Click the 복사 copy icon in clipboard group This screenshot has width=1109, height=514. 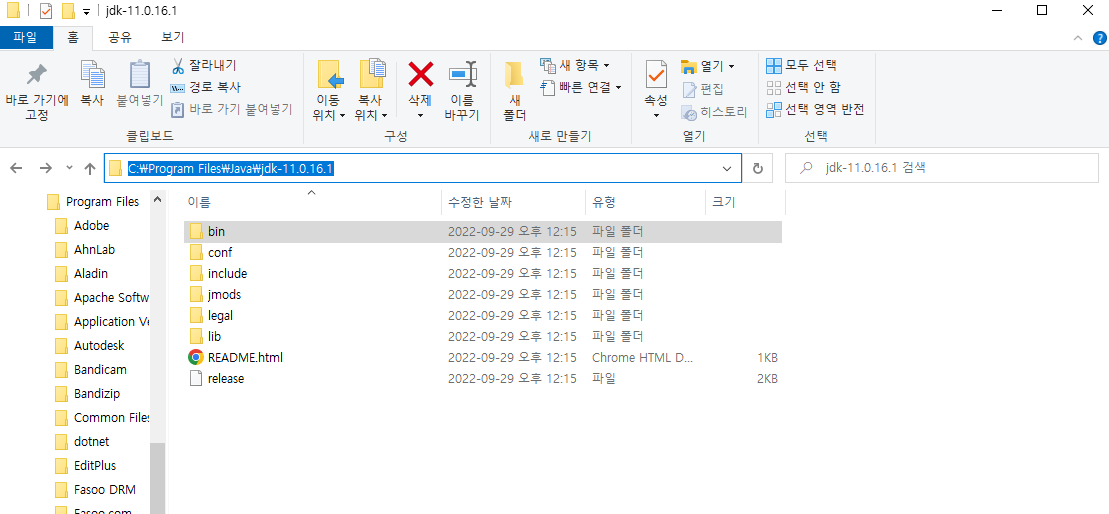click(x=92, y=74)
